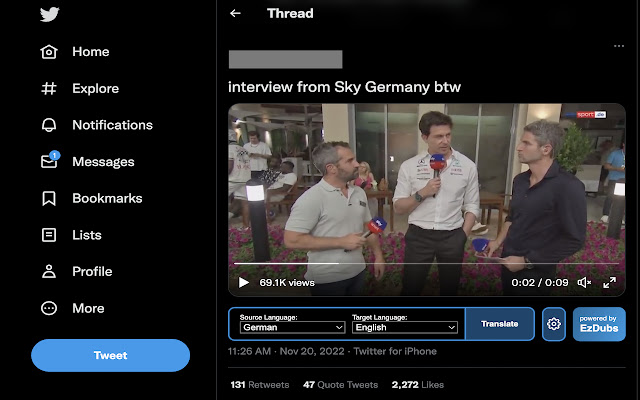Screen dimensions: 640x400
Task: Click the Bookmarks ribbon icon
Action: (49, 198)
